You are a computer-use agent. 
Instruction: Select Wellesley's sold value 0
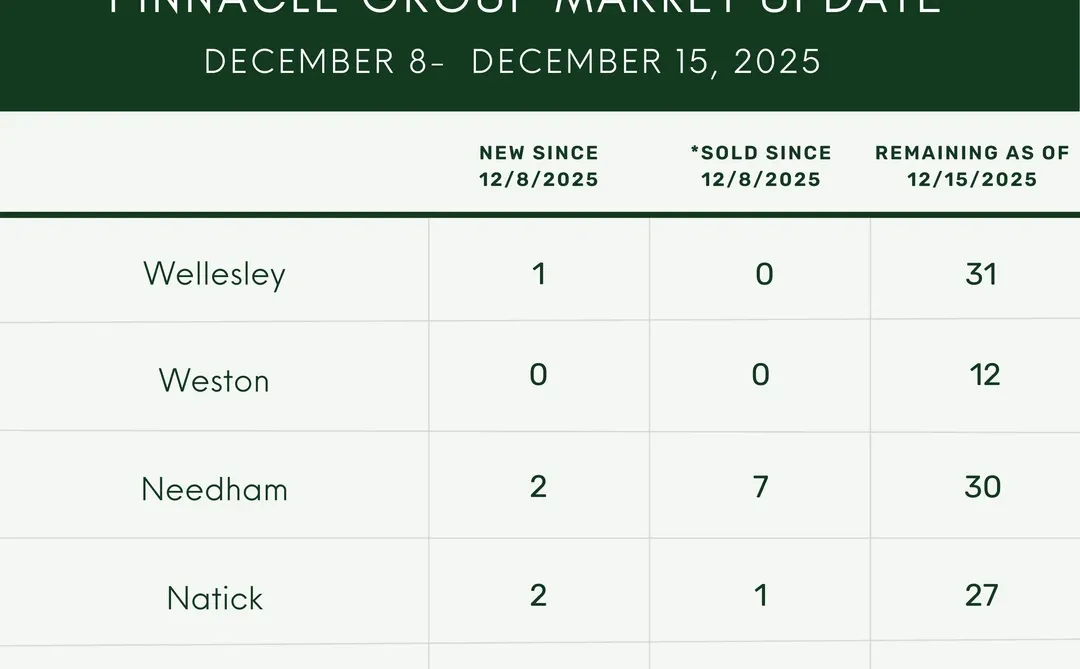(x=764, y=274)
